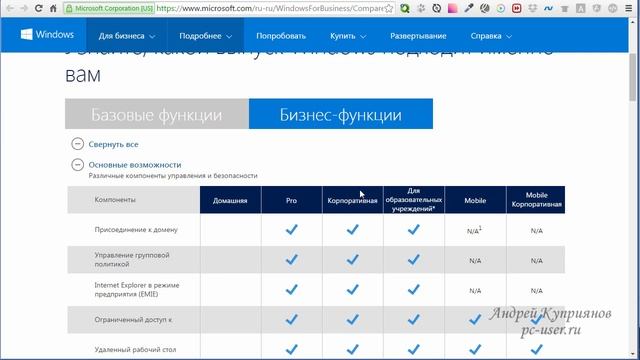Screen dimensions: 640x360
Task: Open the gray globe extension
Action: click(x=484, y=8)
